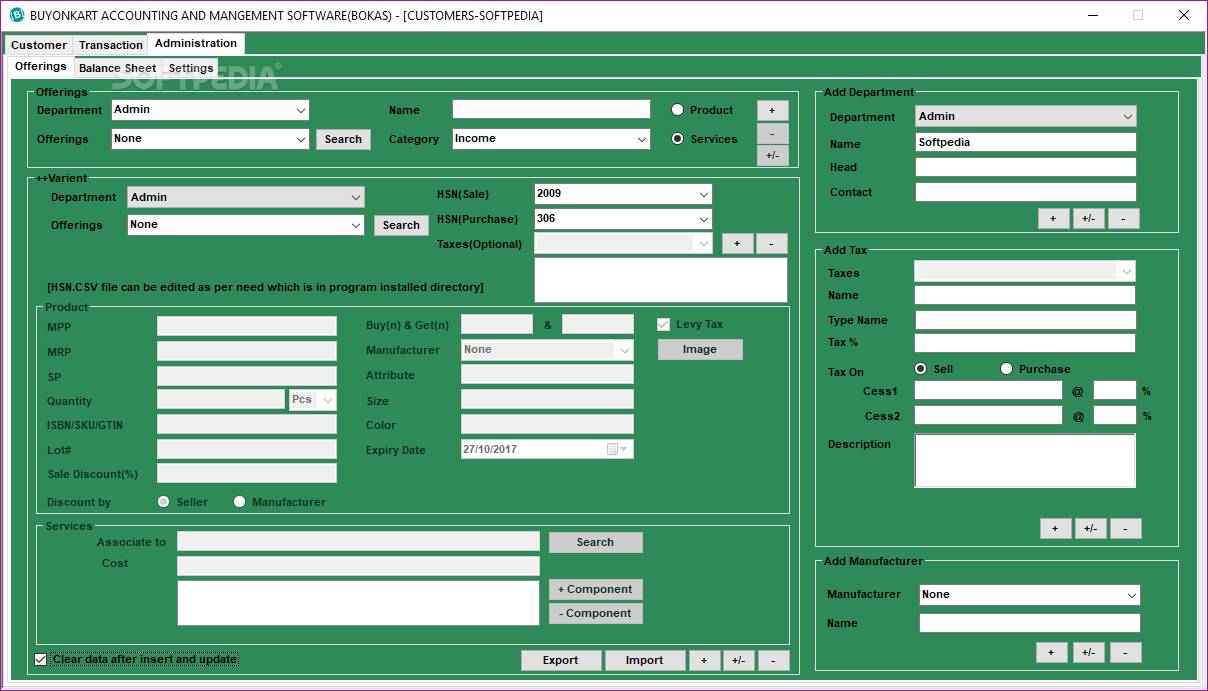
Task: Add tax with + button
Action: (x=1055, y=528)
